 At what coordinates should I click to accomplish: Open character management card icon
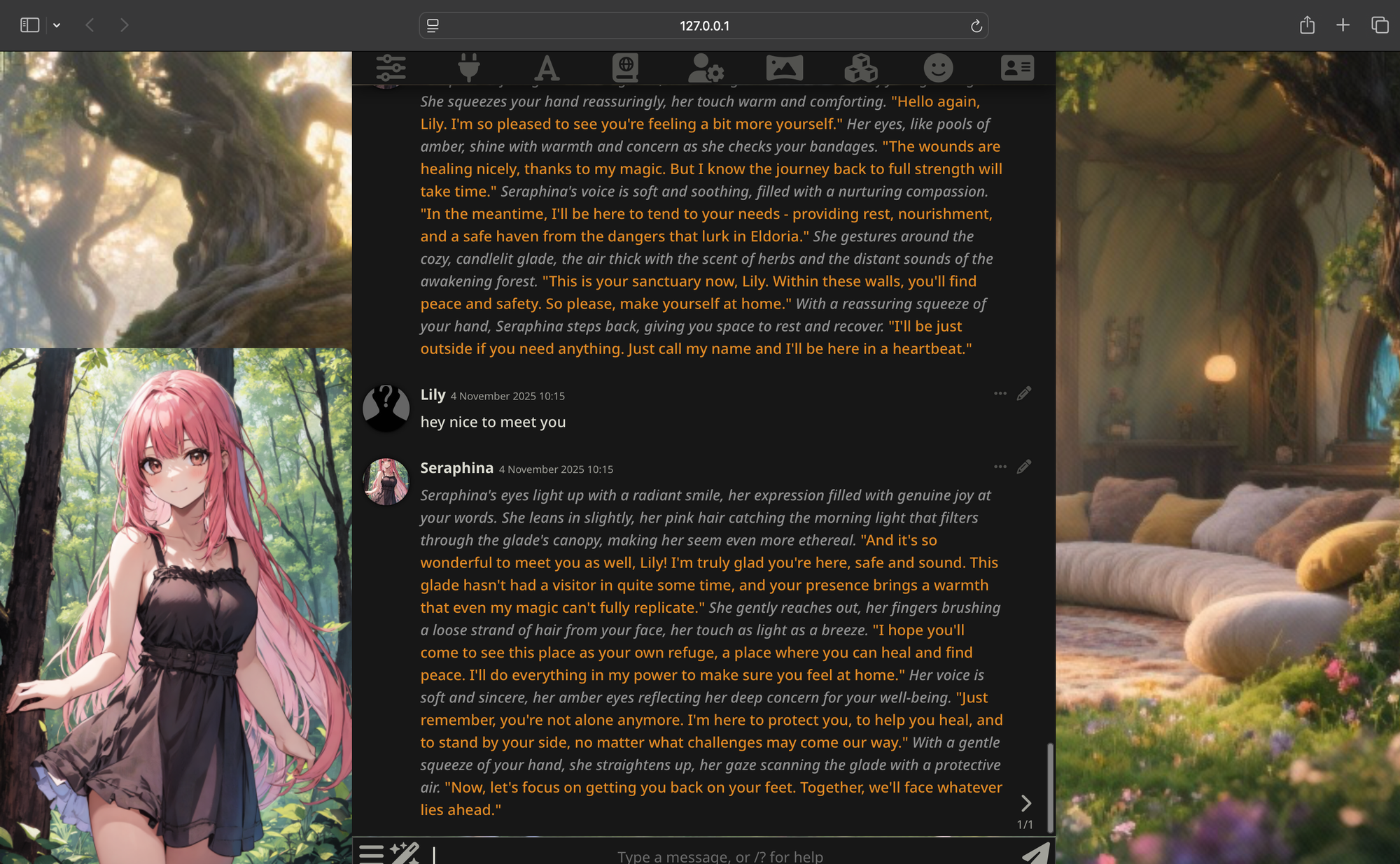[x=1016, y=68]
